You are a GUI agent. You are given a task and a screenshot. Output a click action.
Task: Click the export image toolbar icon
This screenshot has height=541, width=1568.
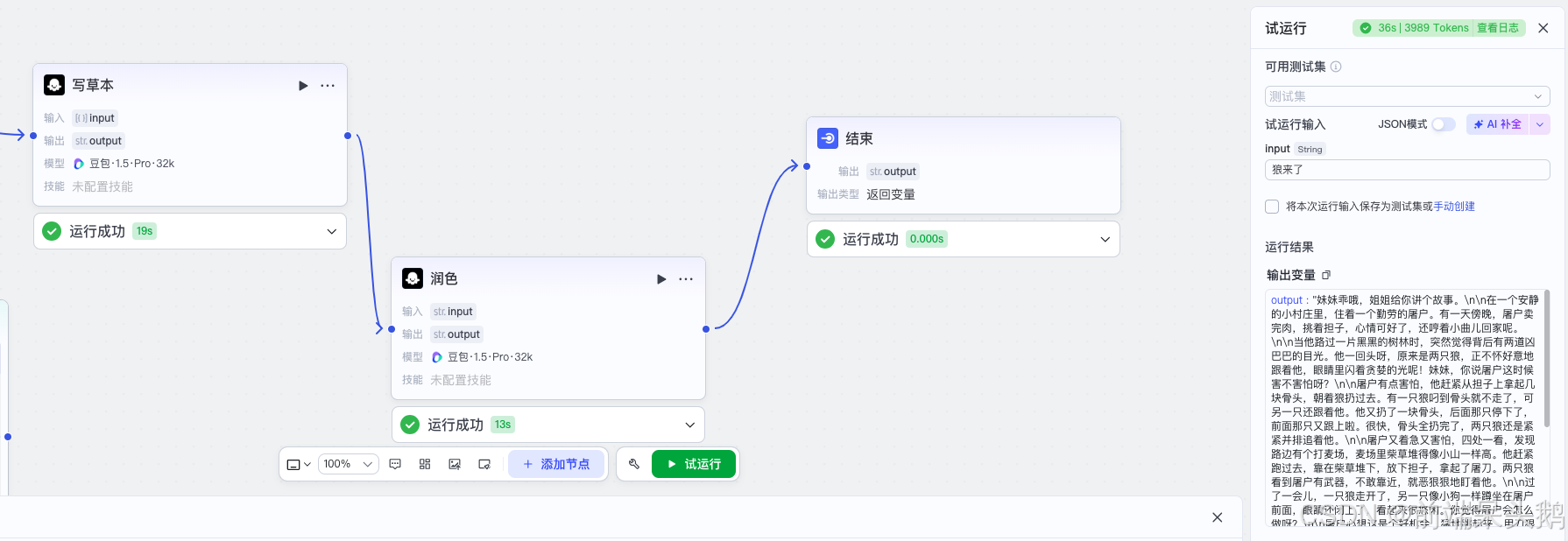(x=455, y=464)
